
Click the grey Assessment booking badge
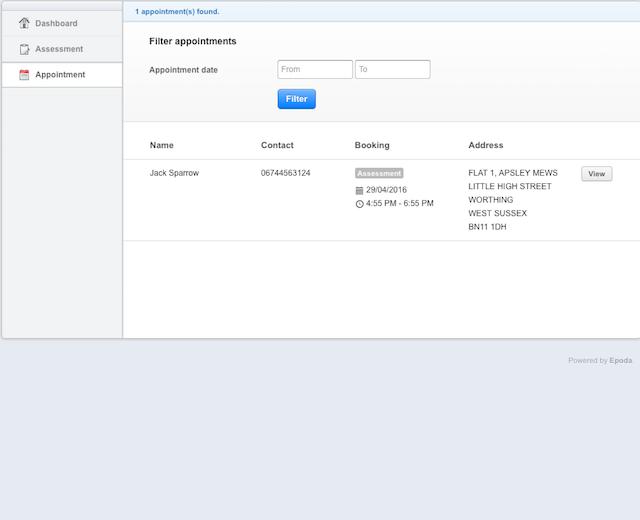(379, 173)
